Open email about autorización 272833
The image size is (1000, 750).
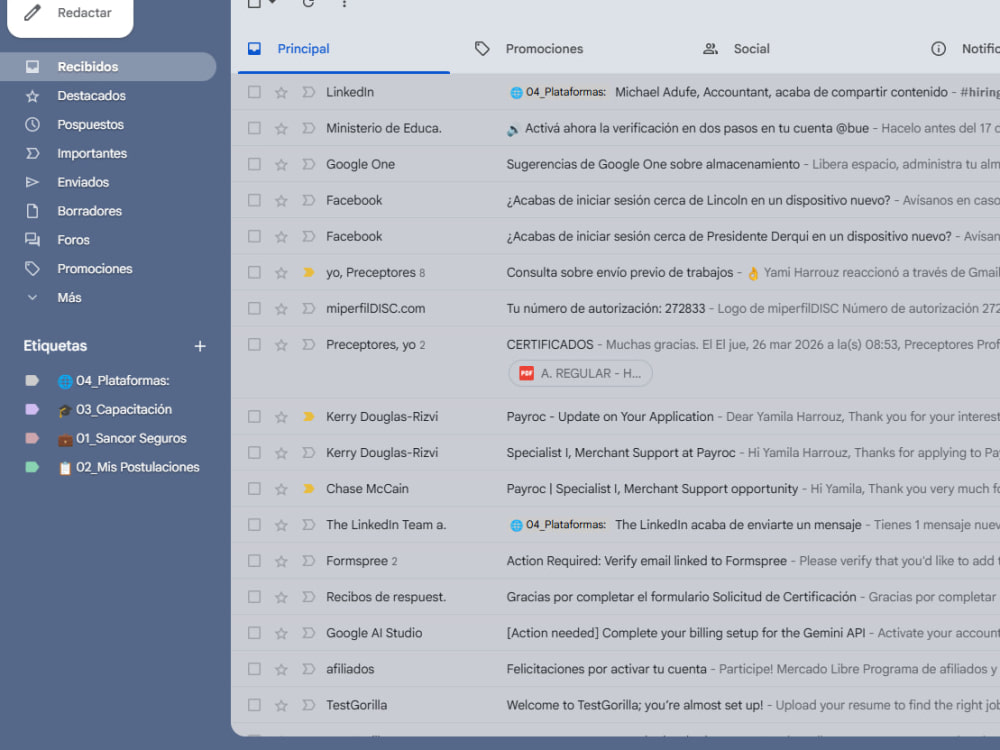615,309
